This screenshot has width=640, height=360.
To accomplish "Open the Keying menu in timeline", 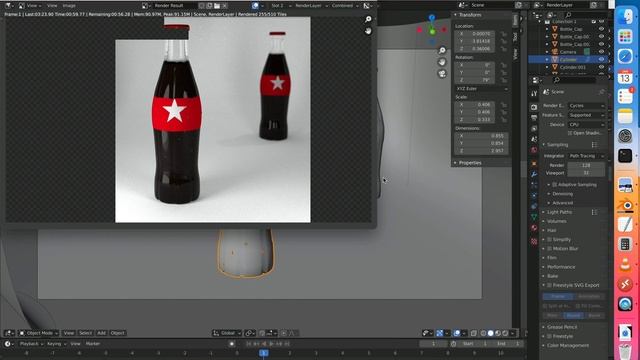I will 56,344.
